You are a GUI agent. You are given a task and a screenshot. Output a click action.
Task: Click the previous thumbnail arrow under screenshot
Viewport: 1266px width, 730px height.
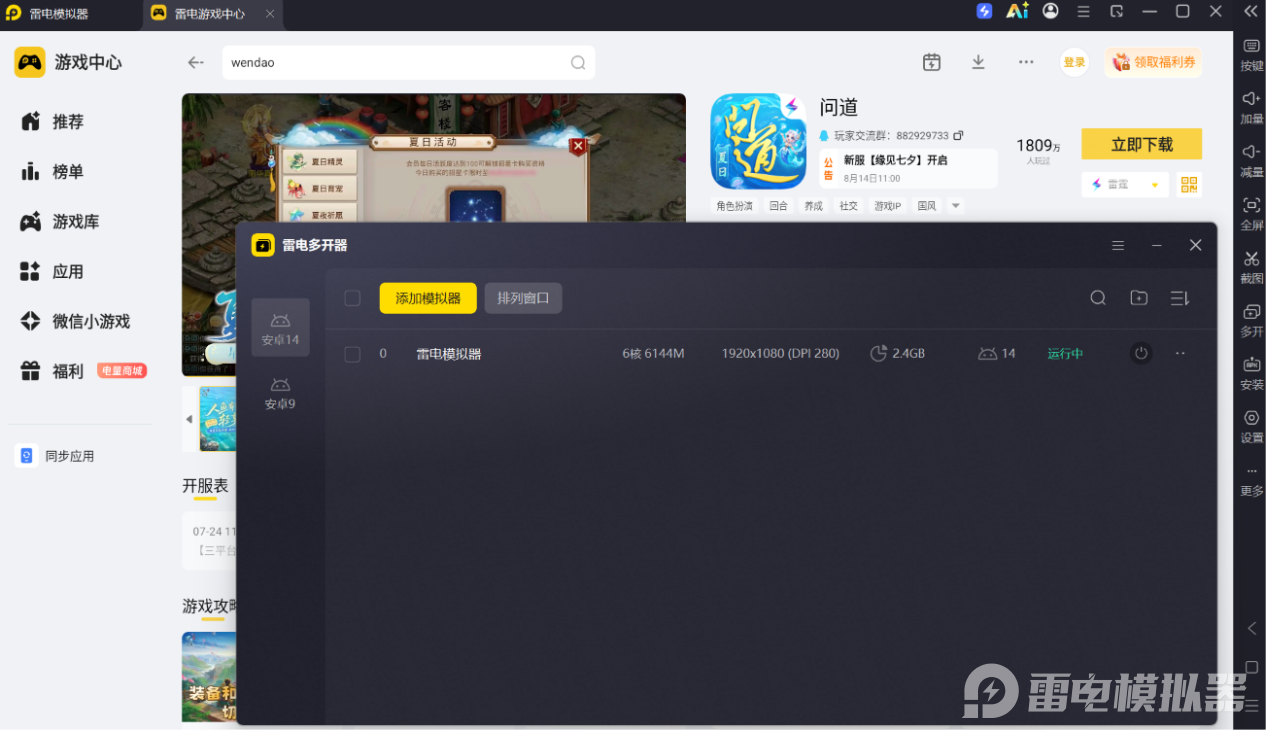(189, 419)
